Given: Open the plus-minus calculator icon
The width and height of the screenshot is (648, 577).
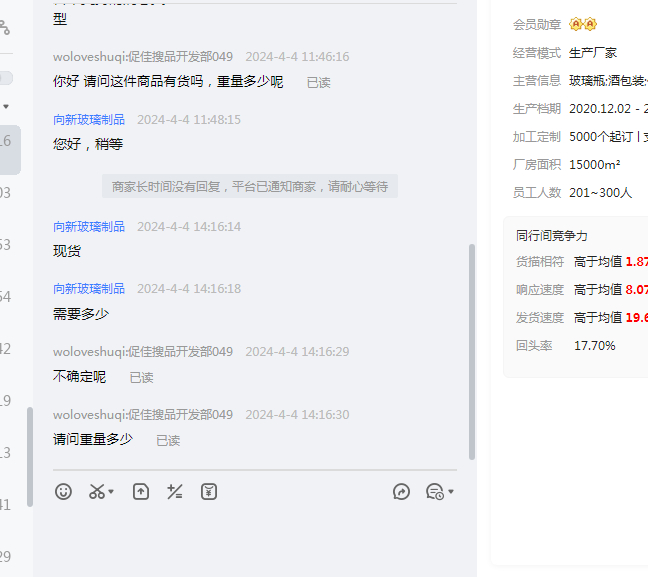Looking at the screenshot, I should (x=175, y=492).
